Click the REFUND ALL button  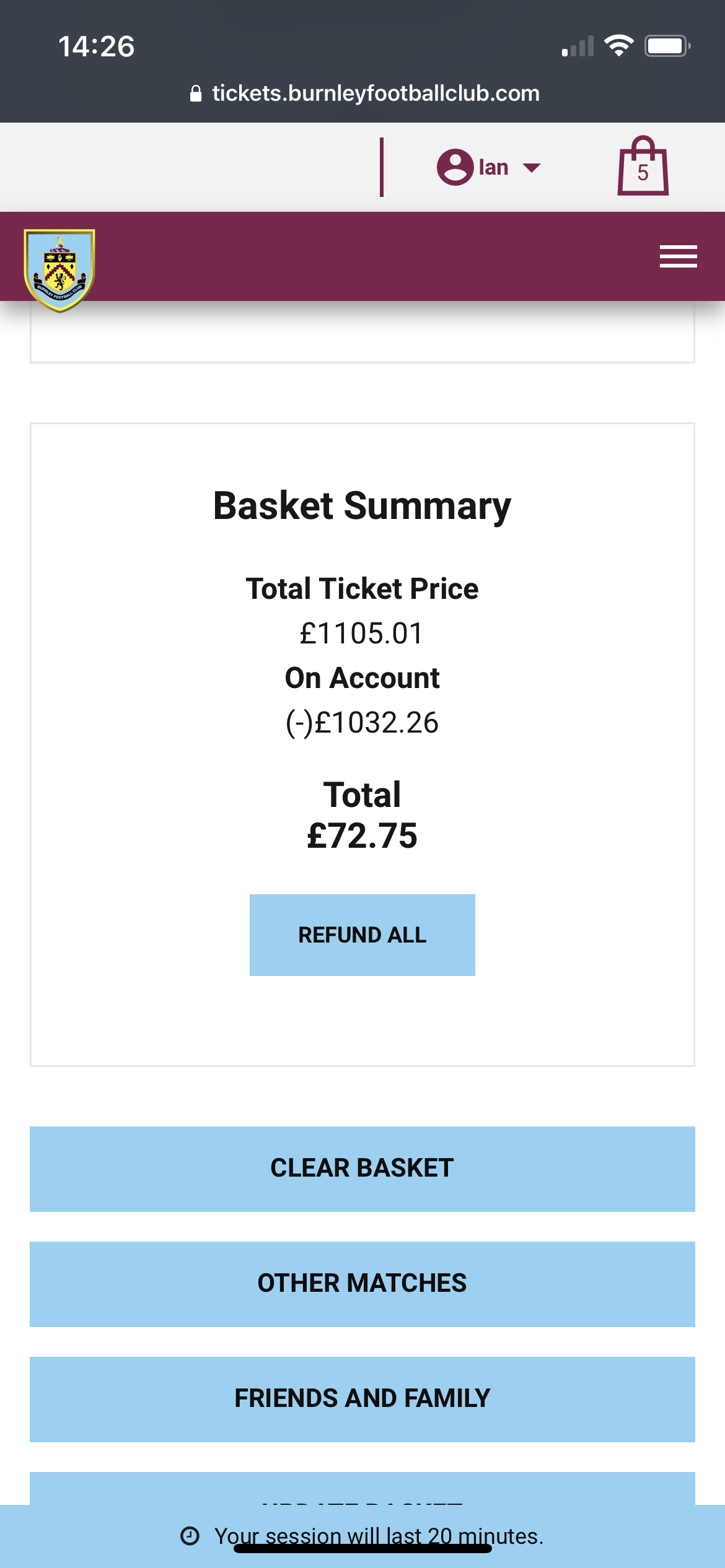pos(362,935)
